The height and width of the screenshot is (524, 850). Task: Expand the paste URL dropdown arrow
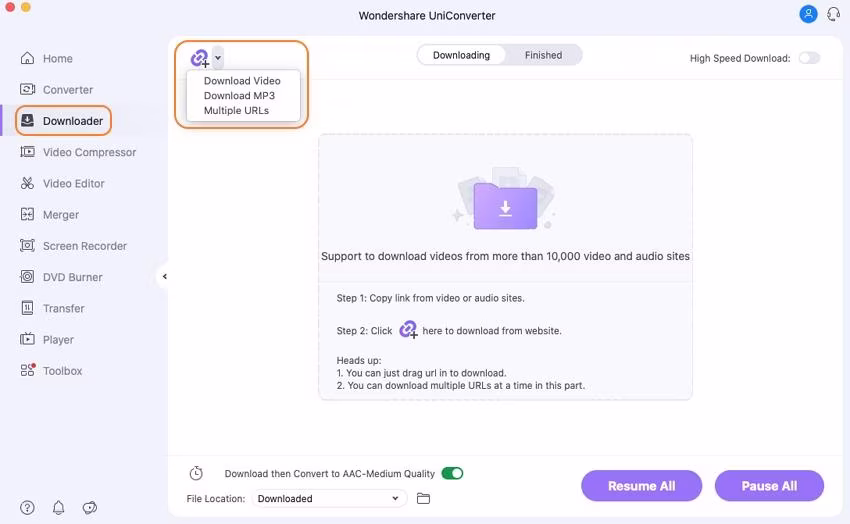pyautogui.click(x=218, y=58)
